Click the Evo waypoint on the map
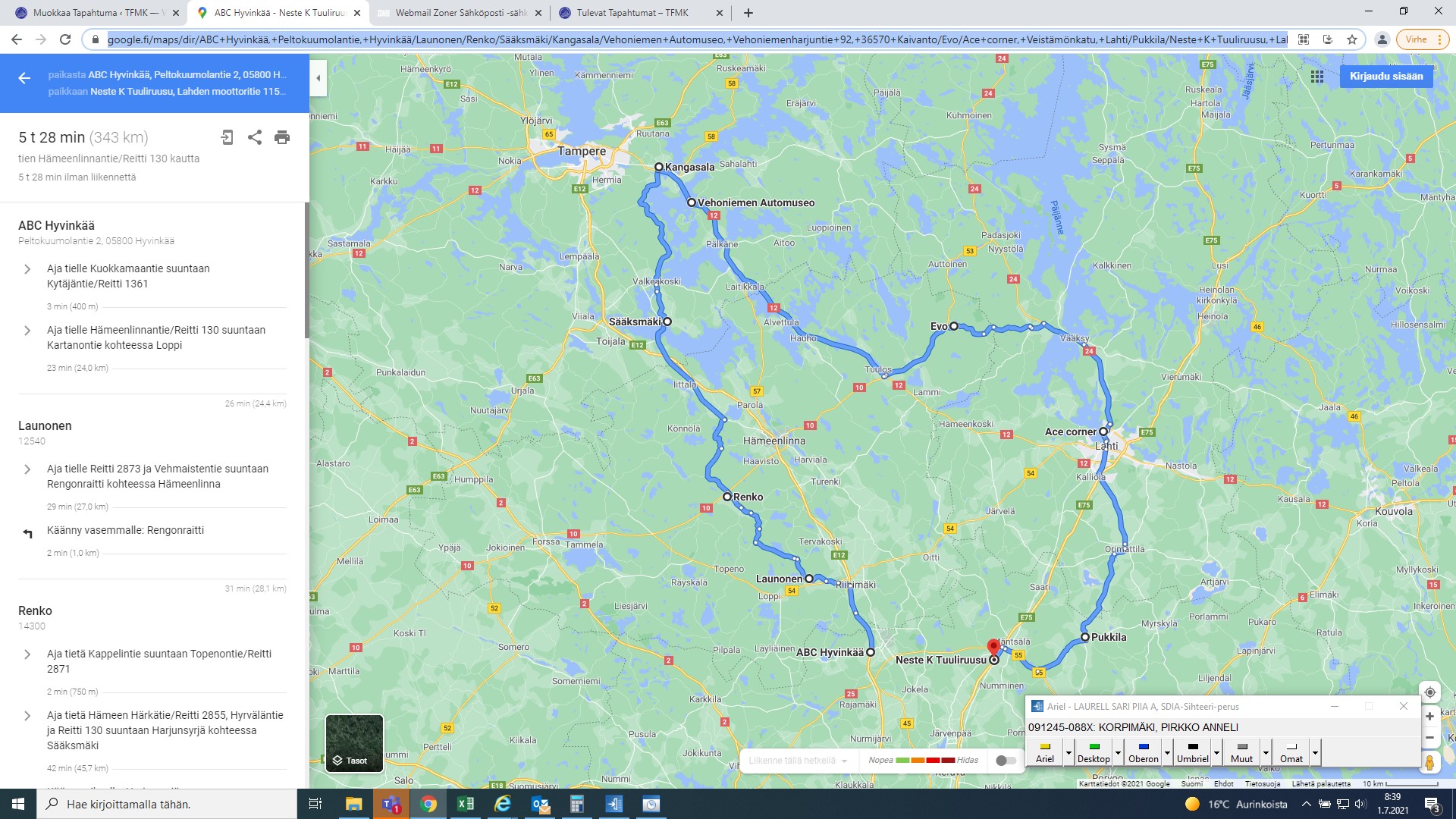The width and height of the screenshot is (1456, 819). 954,326
